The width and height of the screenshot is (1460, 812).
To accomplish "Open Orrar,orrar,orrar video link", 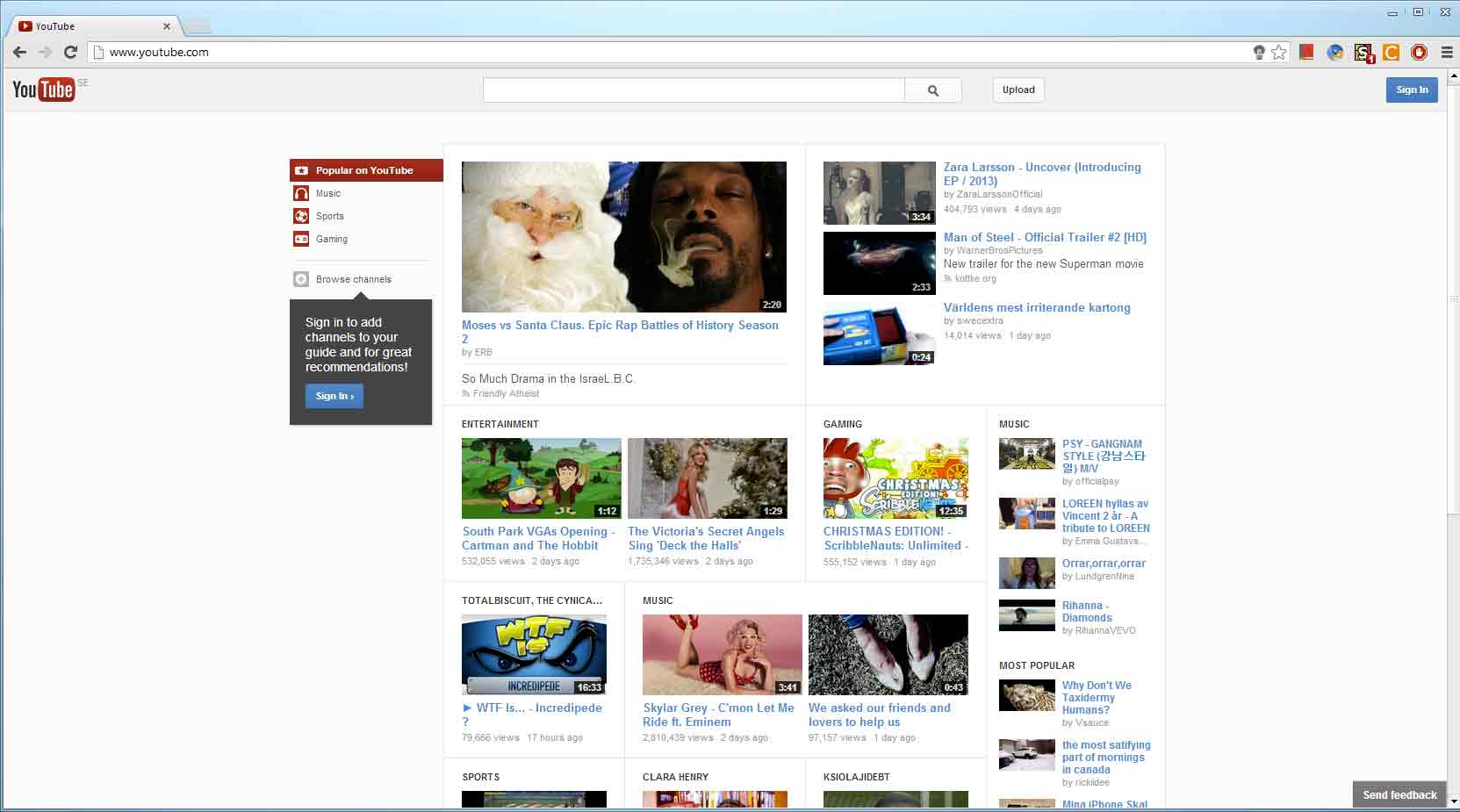I will point(1104,564).
